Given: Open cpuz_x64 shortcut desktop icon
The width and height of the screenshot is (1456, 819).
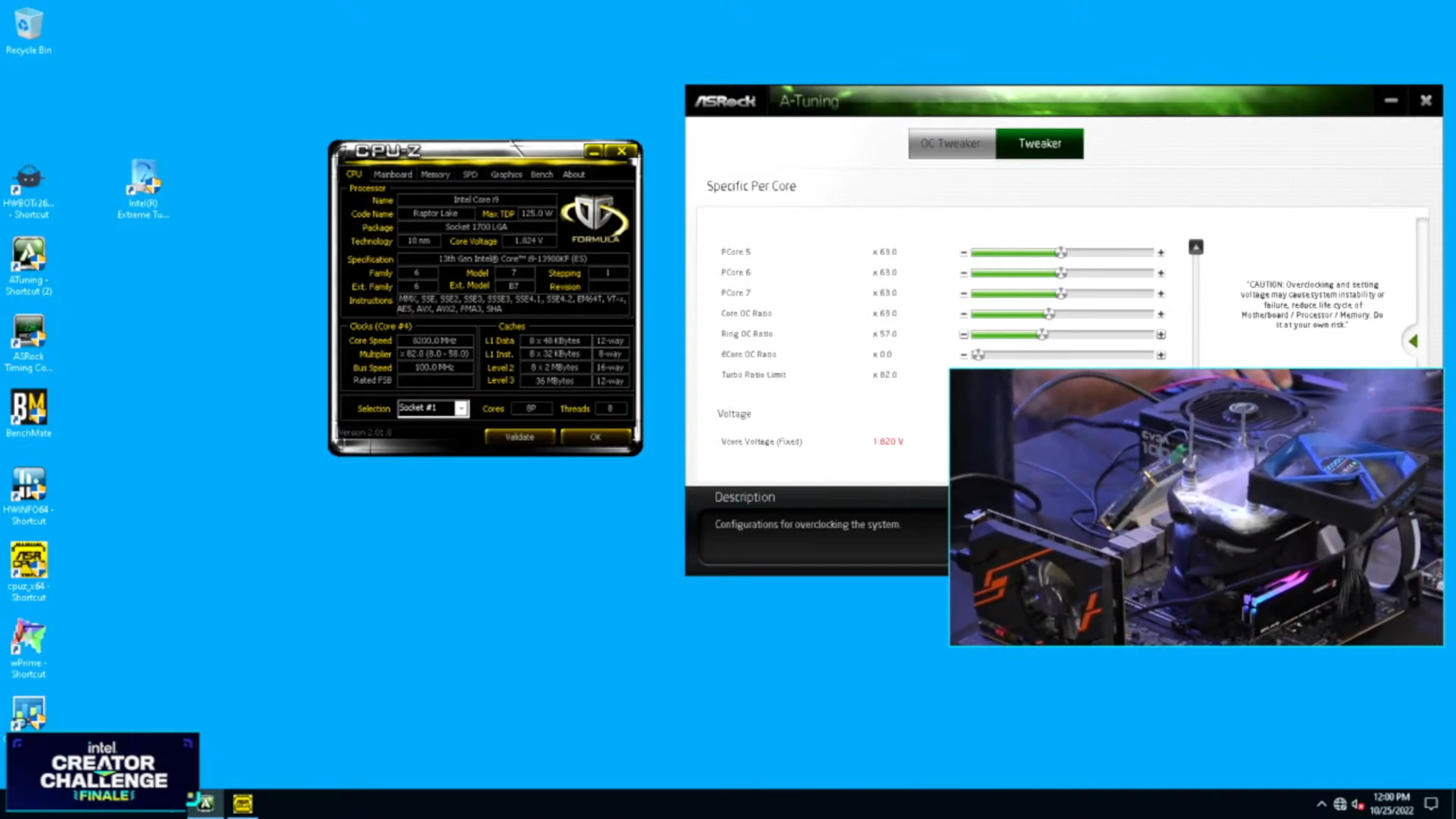Looking at the screenshot, I should [28, 572].
